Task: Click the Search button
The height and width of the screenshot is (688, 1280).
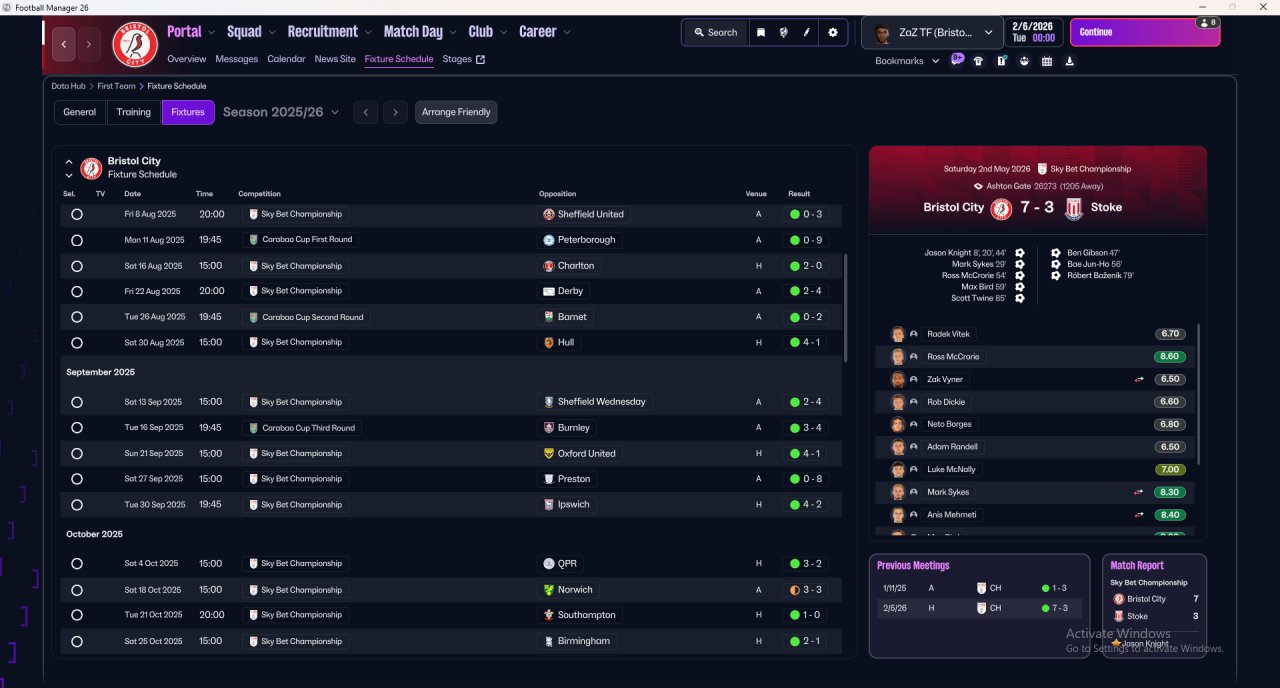Action: 715,32
